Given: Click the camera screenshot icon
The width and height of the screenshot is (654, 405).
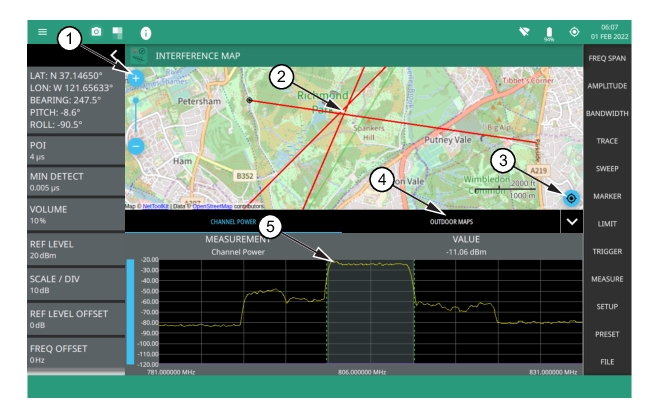Looking at the screenshot, I should coord(97,32).
